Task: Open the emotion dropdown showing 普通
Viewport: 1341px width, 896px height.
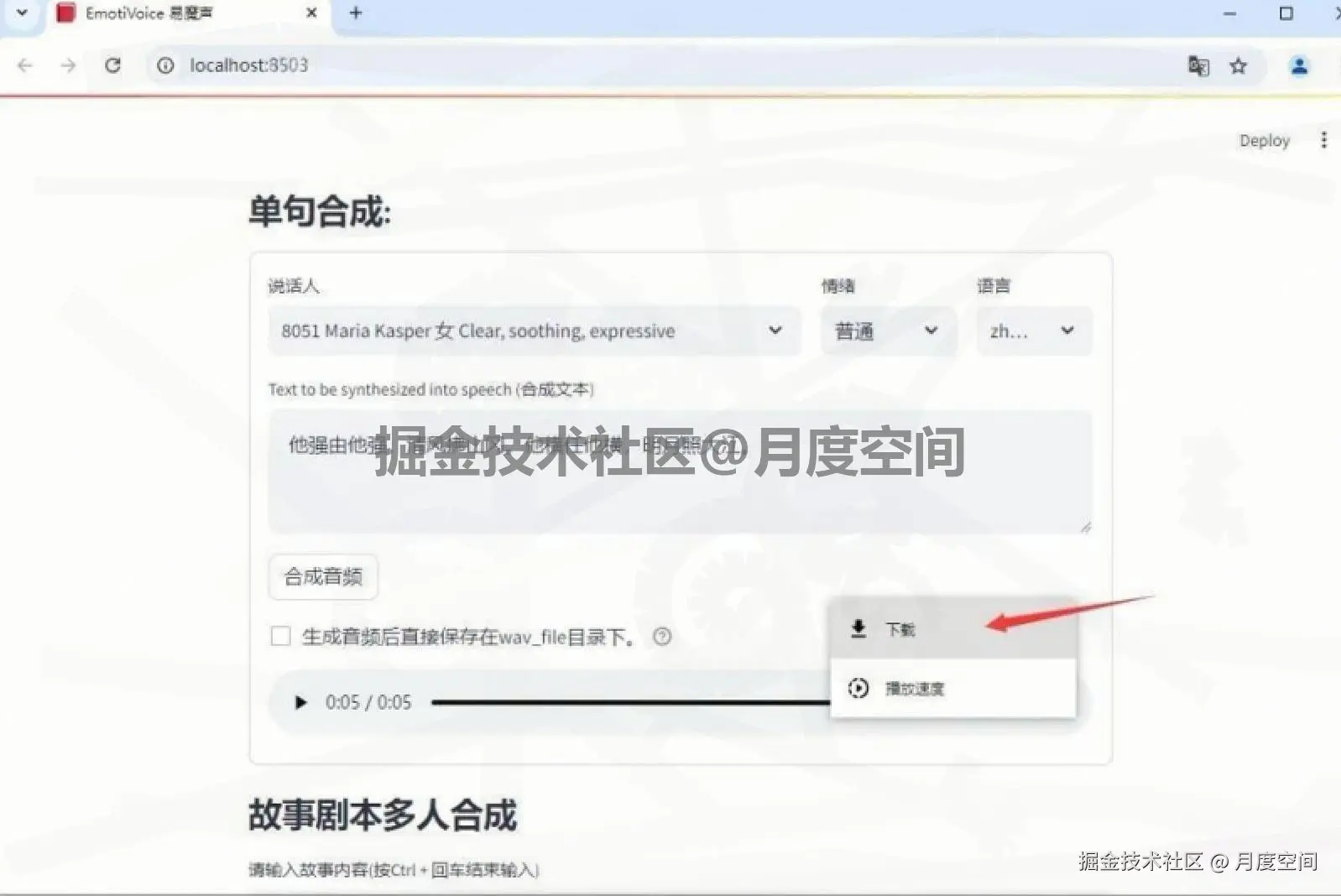Action: click(888, 331)
